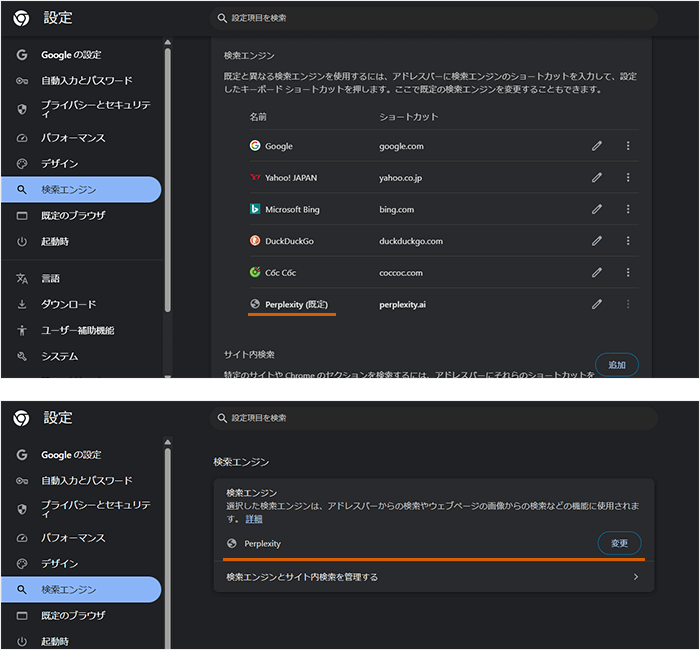Click the ショートカット column header
Screen dimensions: 700x650
[408, 117]
